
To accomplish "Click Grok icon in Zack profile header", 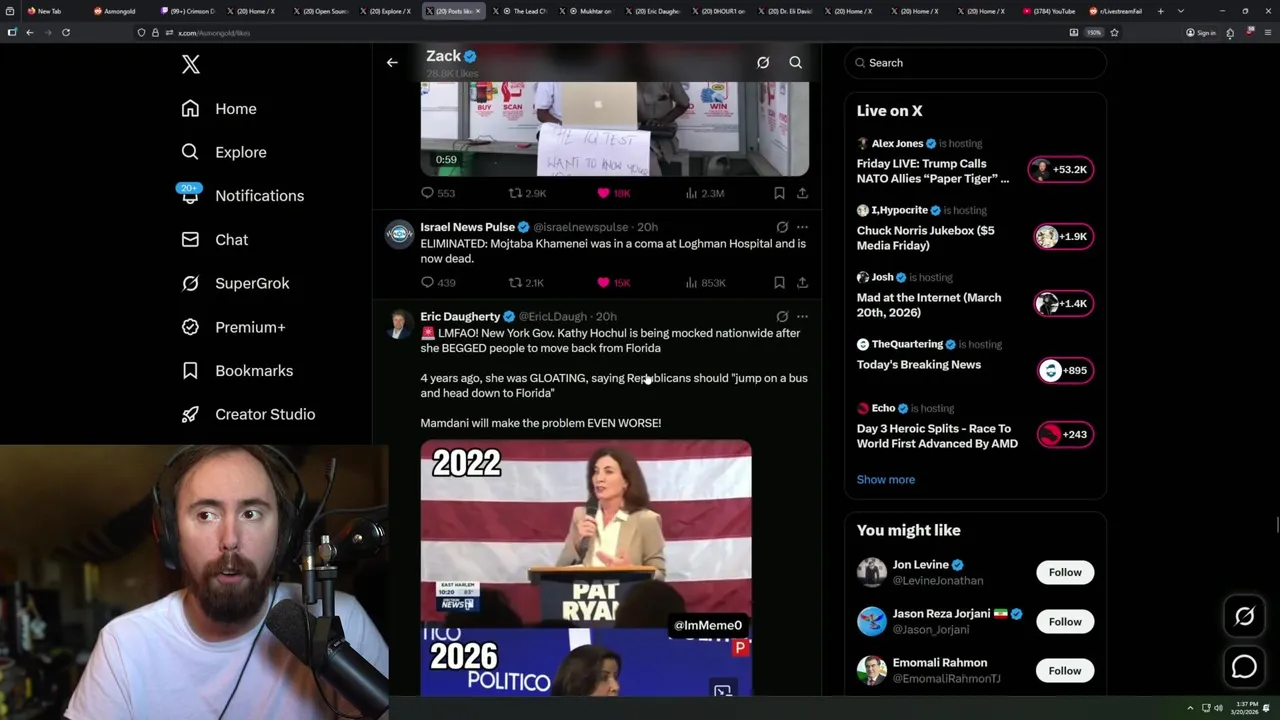I will click(763, 63).
